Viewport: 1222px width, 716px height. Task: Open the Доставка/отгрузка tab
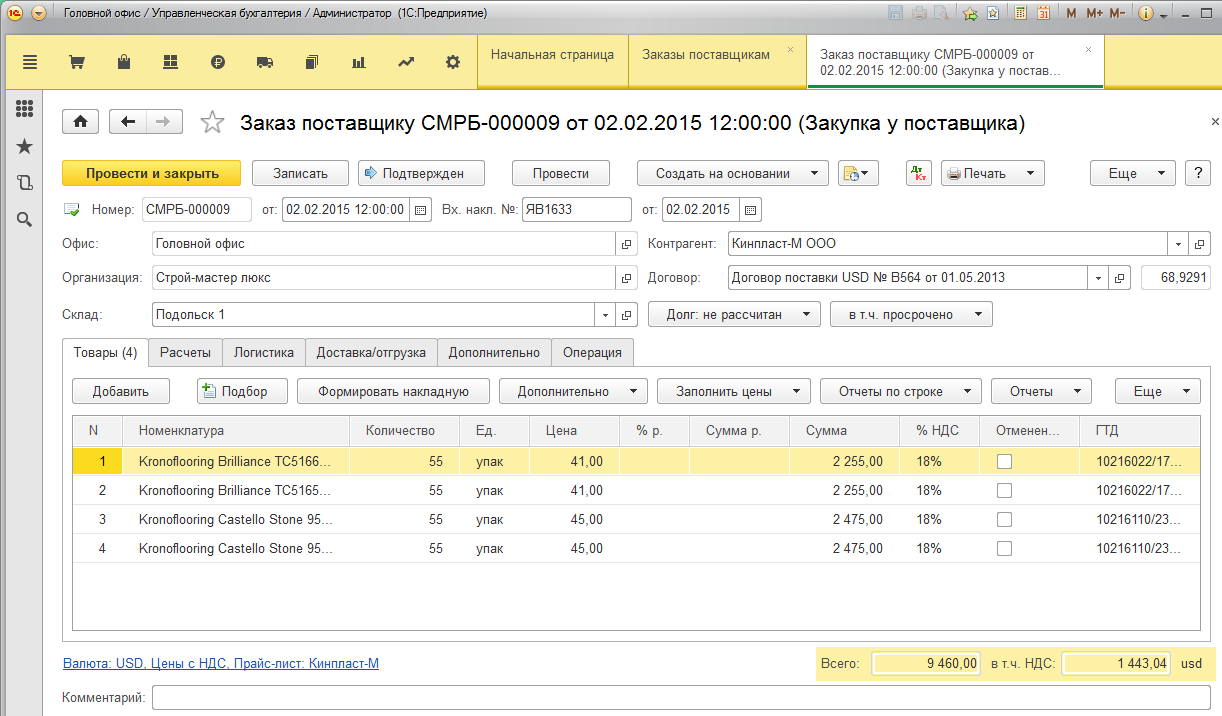coord(371,352)
